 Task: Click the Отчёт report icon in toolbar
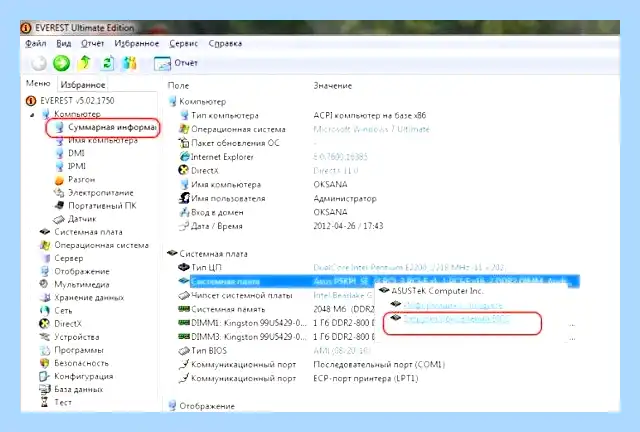tap(162, 63)
